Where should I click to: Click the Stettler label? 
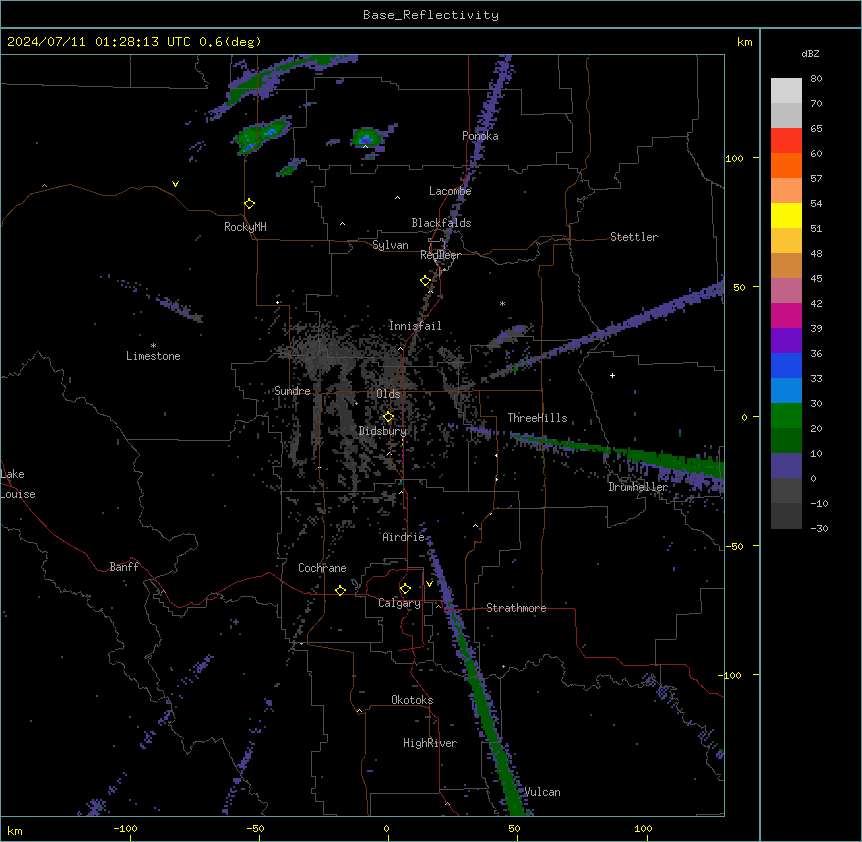634,237
